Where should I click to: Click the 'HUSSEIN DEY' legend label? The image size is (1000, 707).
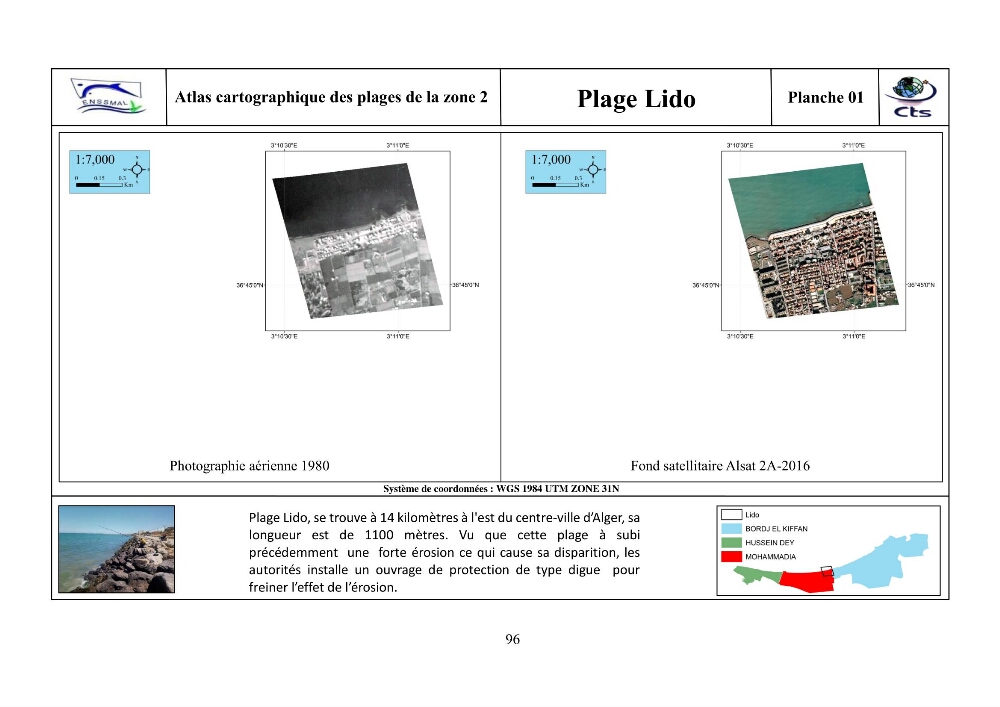[x=769, y=543]
